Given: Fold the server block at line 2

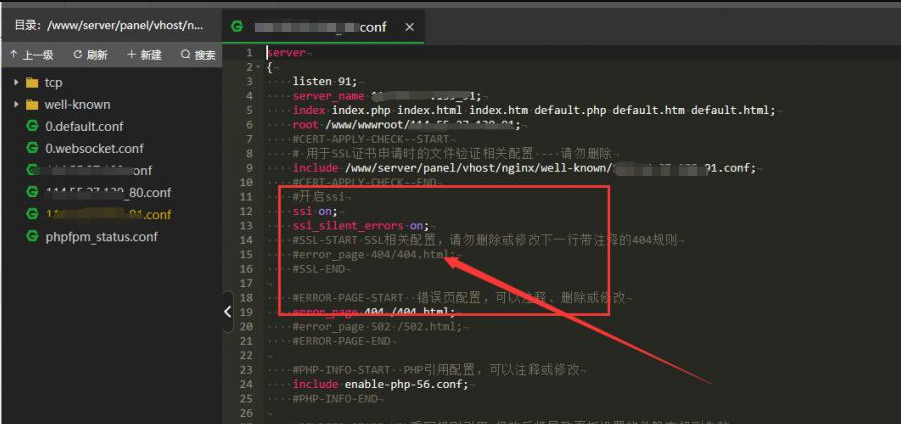Looking at the screenshot, I should pos(258,67).
